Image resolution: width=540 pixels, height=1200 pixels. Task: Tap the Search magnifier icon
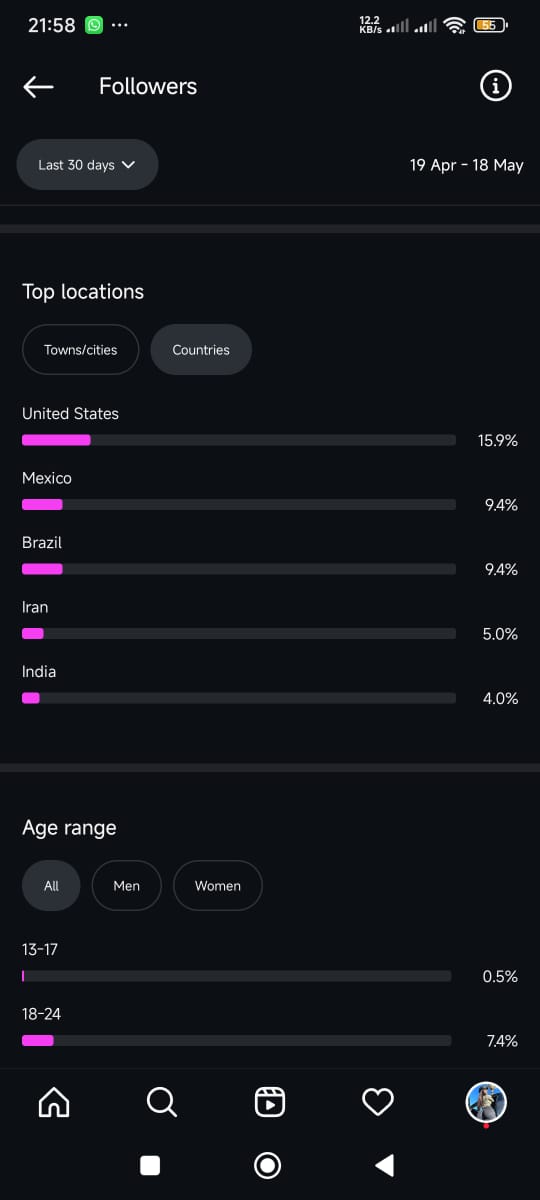[161, 1102]
